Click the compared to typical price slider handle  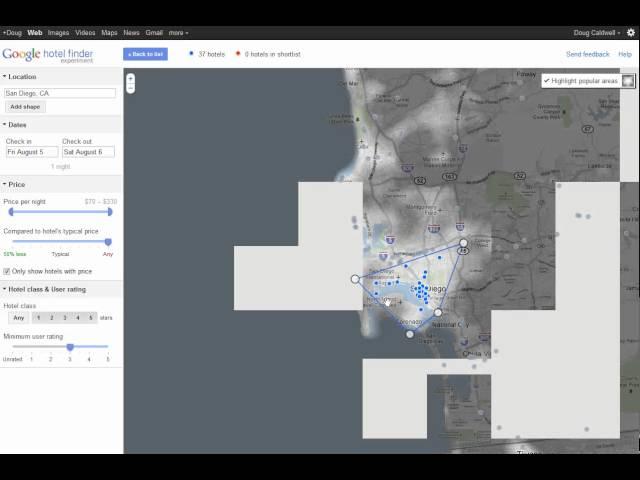pos(108,242)
